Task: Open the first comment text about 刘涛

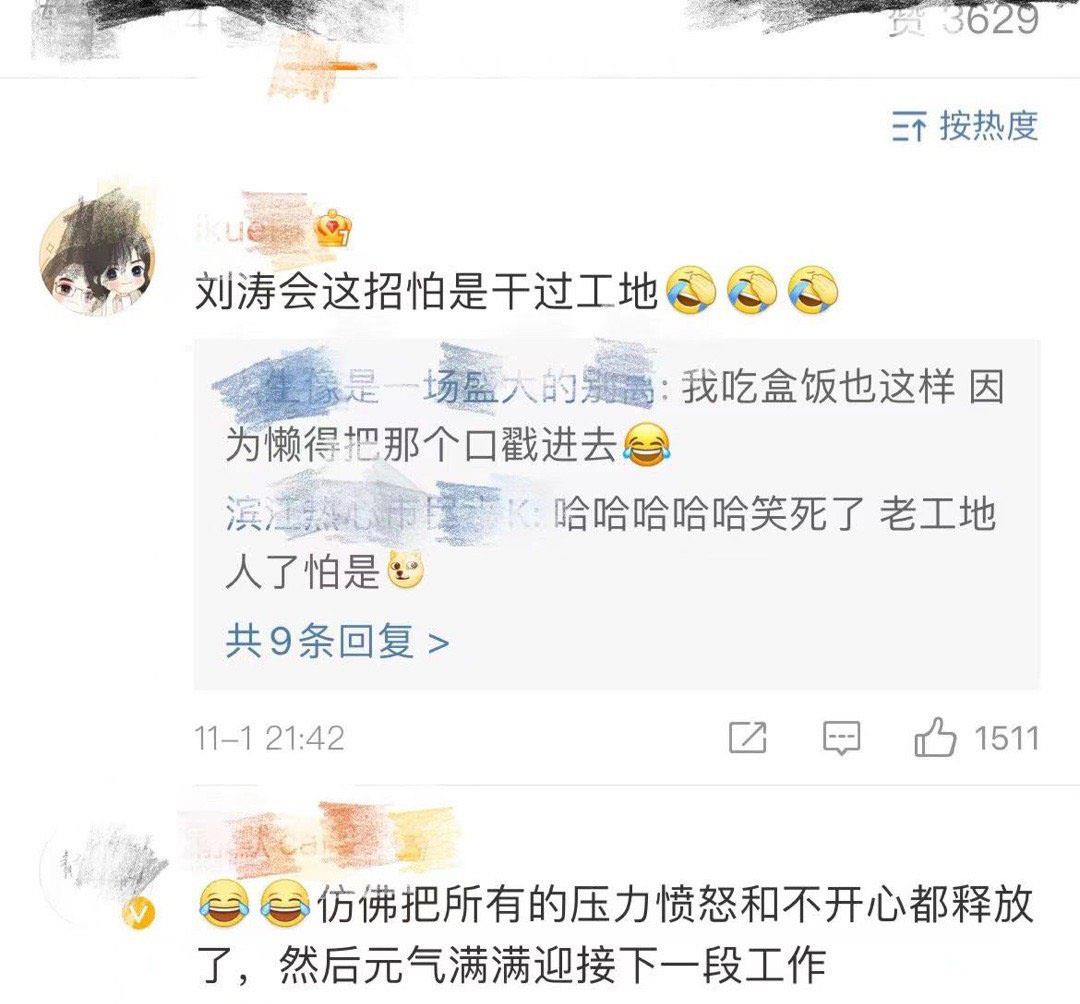Action: coord(517,291)
